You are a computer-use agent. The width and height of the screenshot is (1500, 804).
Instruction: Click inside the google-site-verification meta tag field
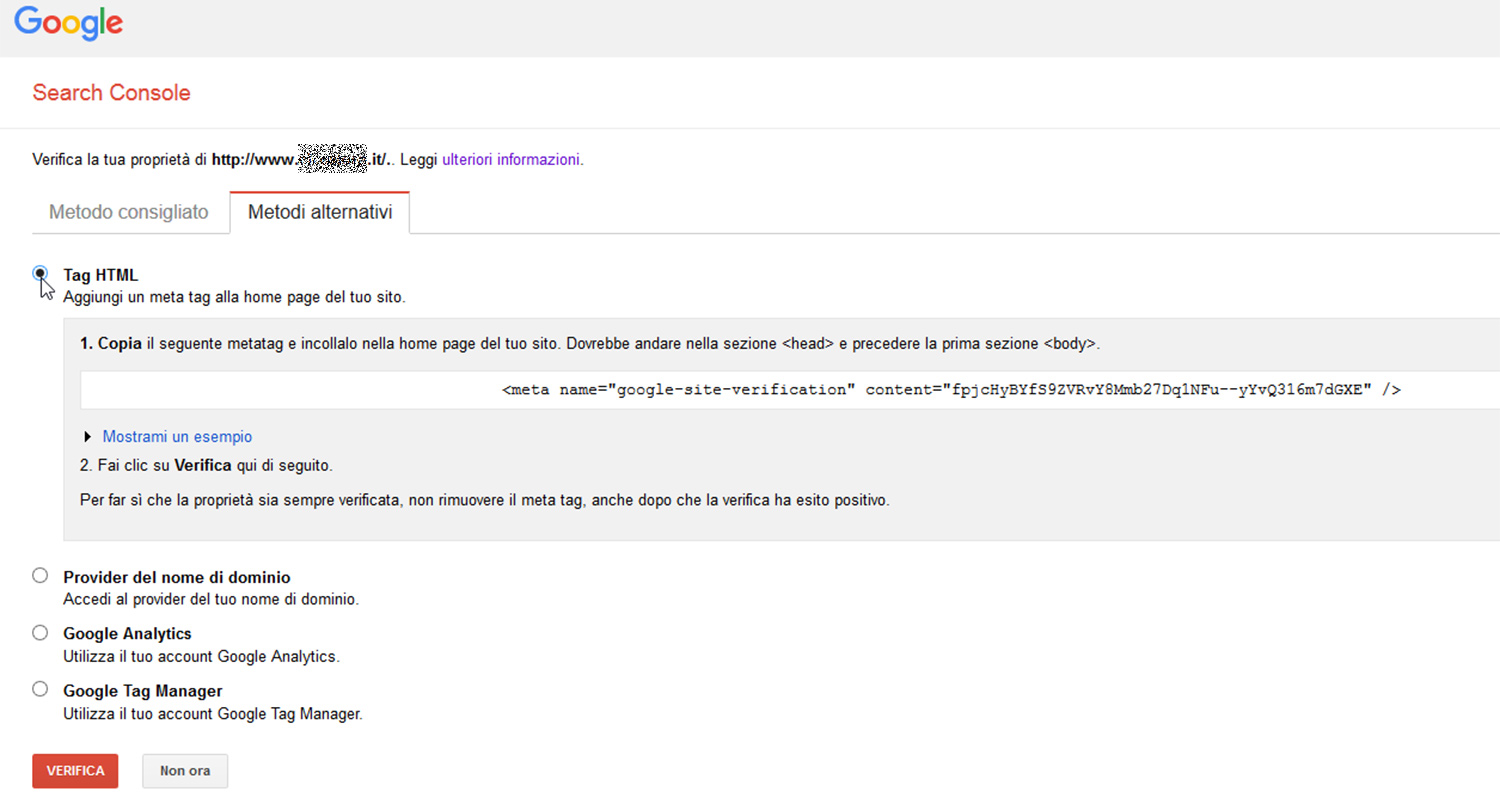[790, 390]
